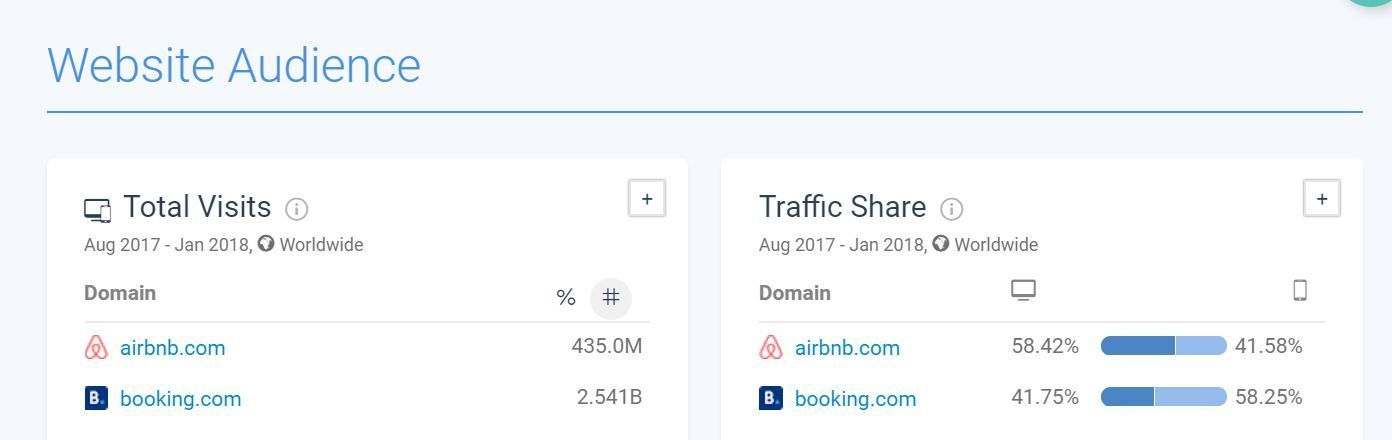1392x440 pixels.
Task: Click Domain column header in Traffic Share
Action: pos(795,293)
